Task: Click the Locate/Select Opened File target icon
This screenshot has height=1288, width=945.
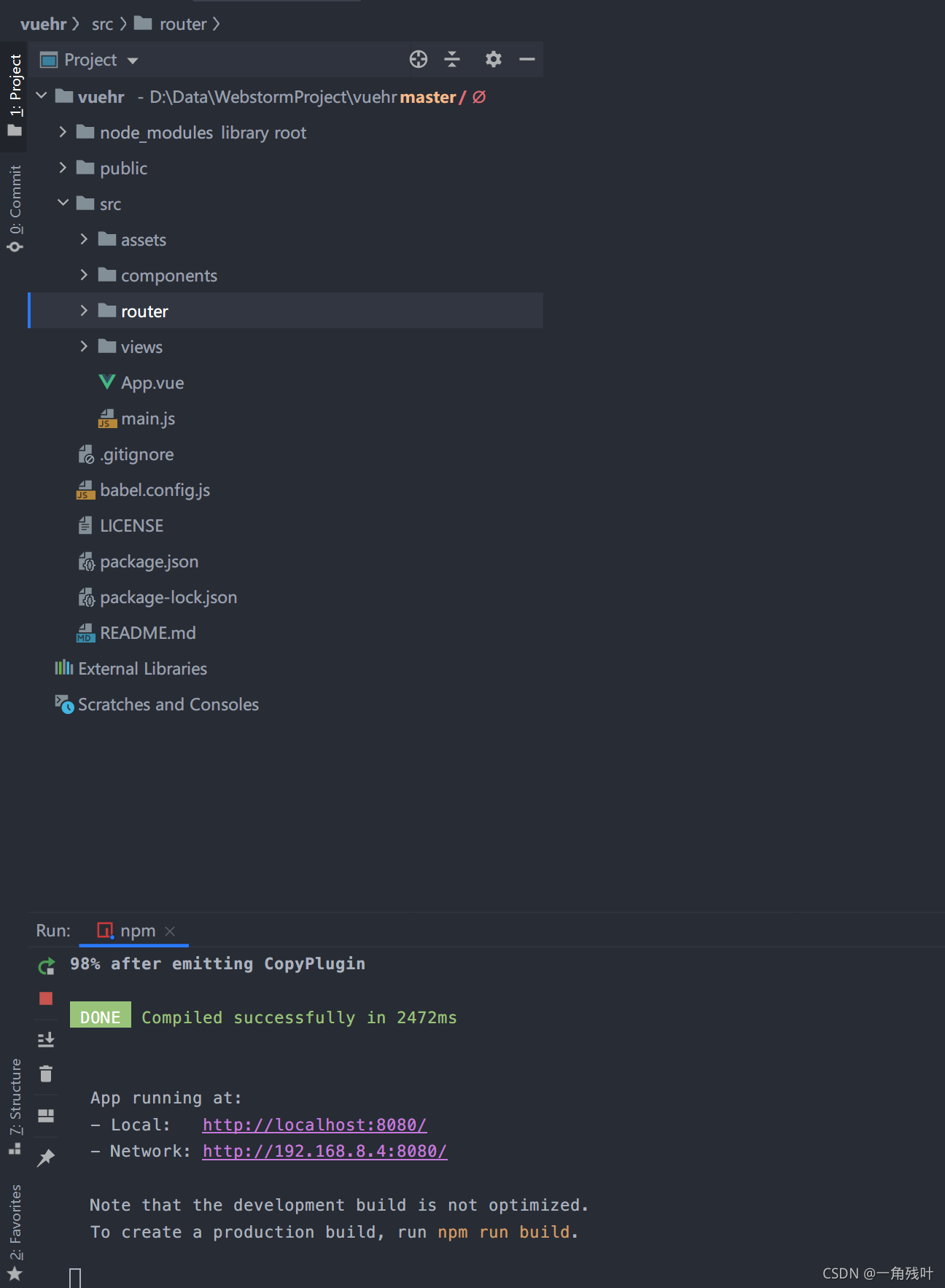Action: click(x=419, y=59)
